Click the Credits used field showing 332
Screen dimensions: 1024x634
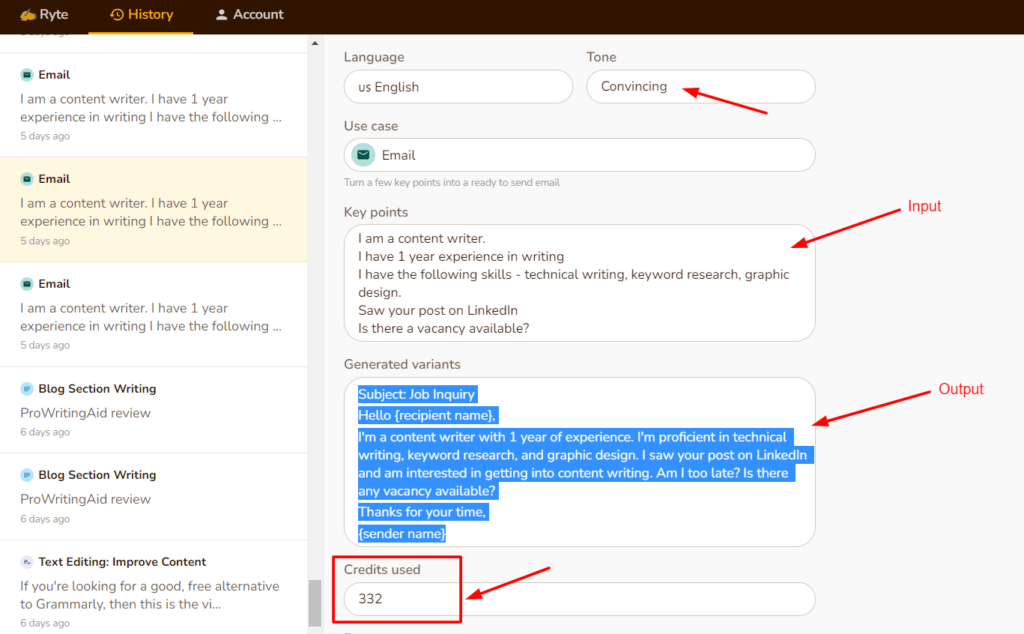(x=579, y=598)
